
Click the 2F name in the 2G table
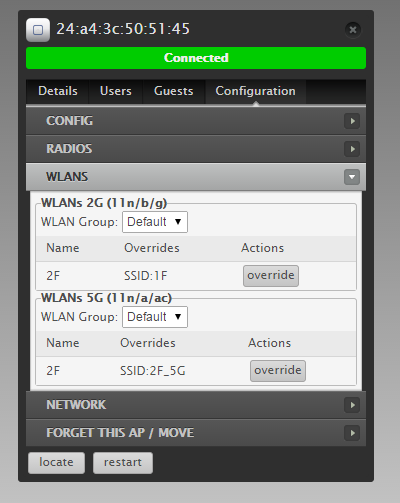[53, 276]
